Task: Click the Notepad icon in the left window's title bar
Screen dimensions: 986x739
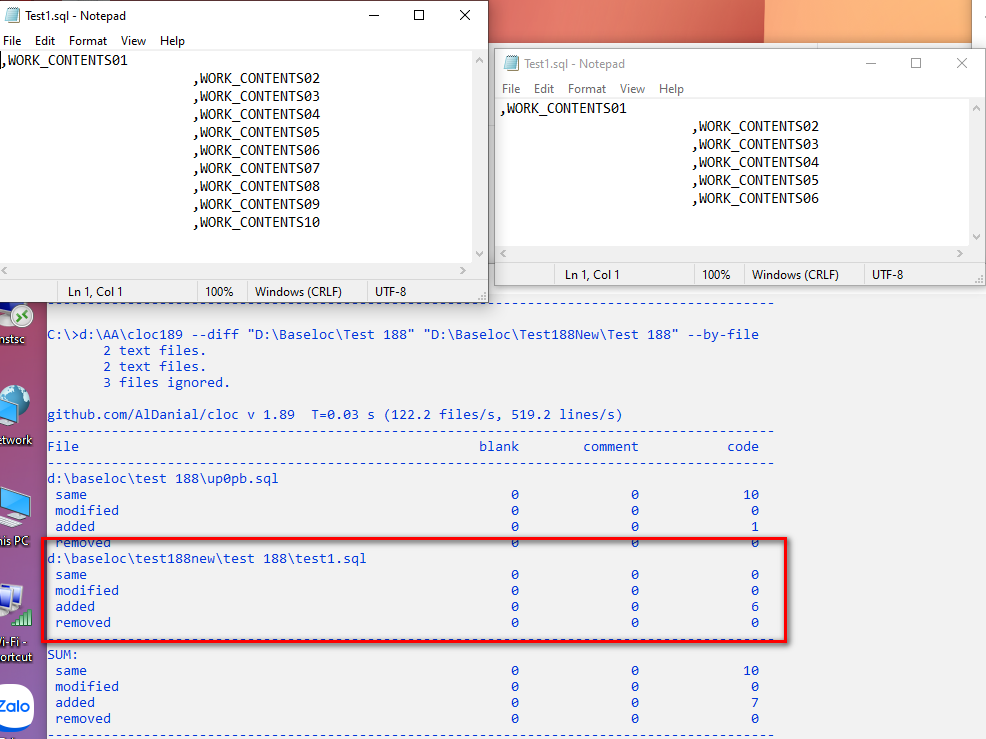Action: point(11,15)
